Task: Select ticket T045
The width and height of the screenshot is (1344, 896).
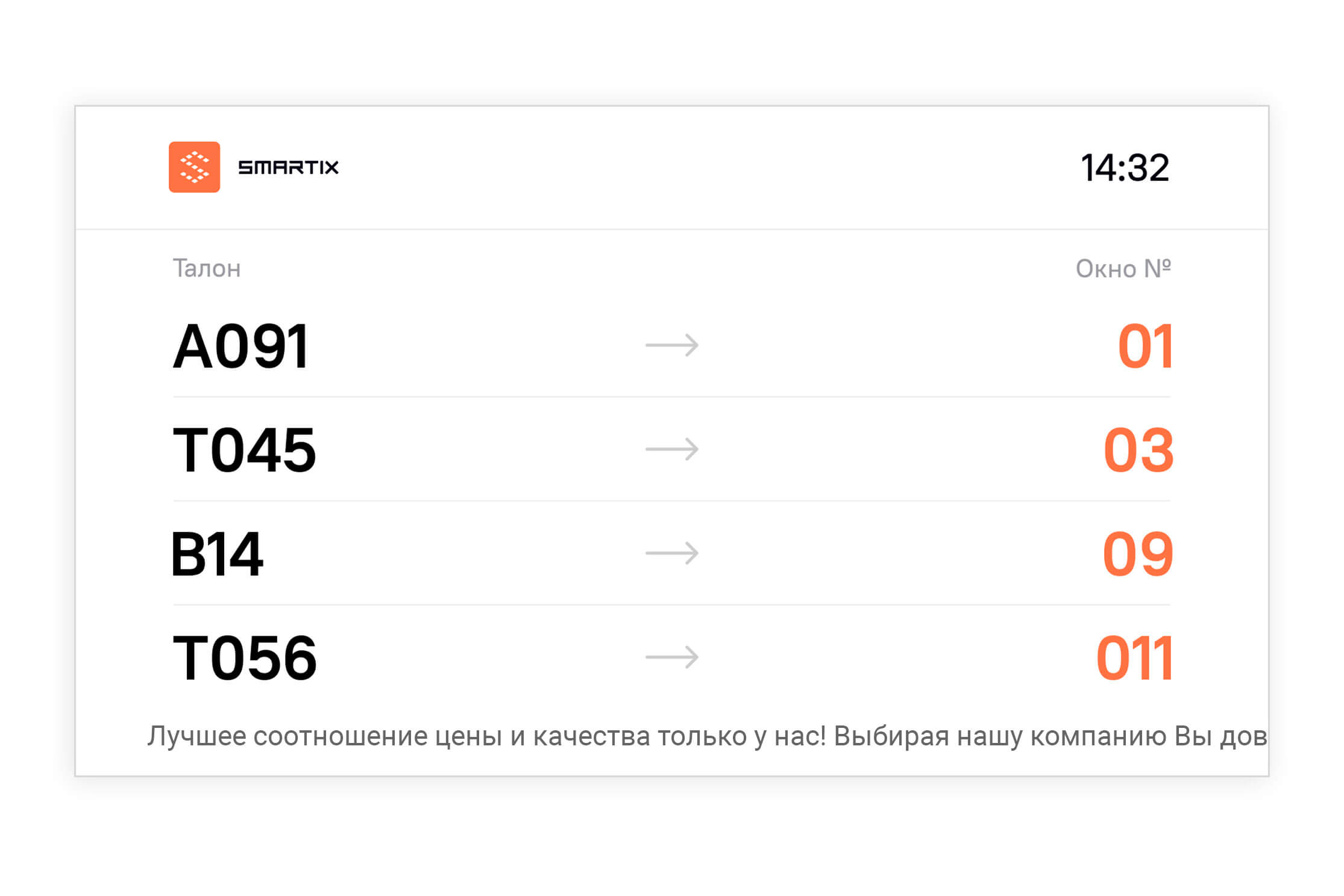Action: coord(244,450)
